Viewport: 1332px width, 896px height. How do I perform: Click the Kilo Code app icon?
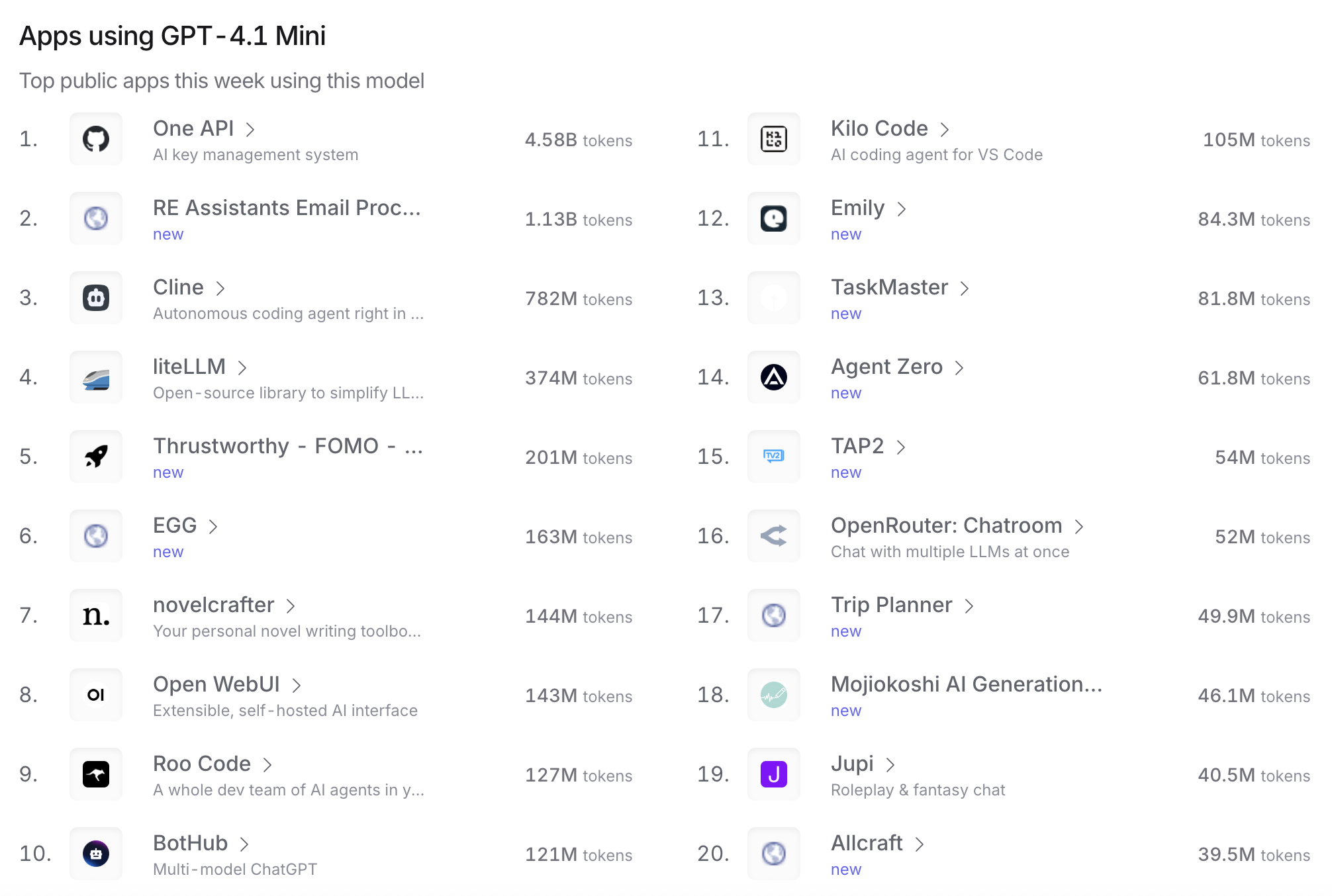click(773, 139)
